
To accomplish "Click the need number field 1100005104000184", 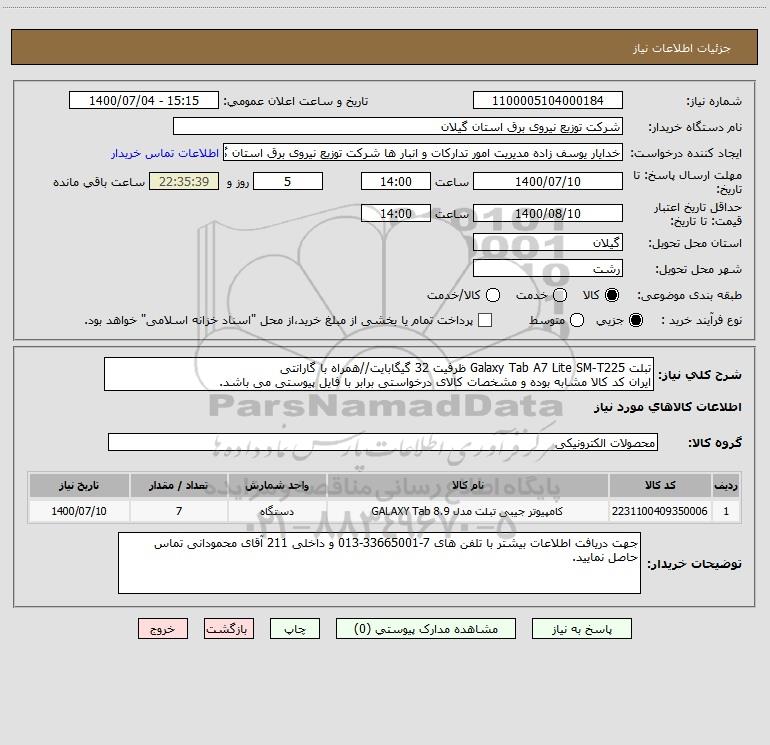I will tap(548, 100).
